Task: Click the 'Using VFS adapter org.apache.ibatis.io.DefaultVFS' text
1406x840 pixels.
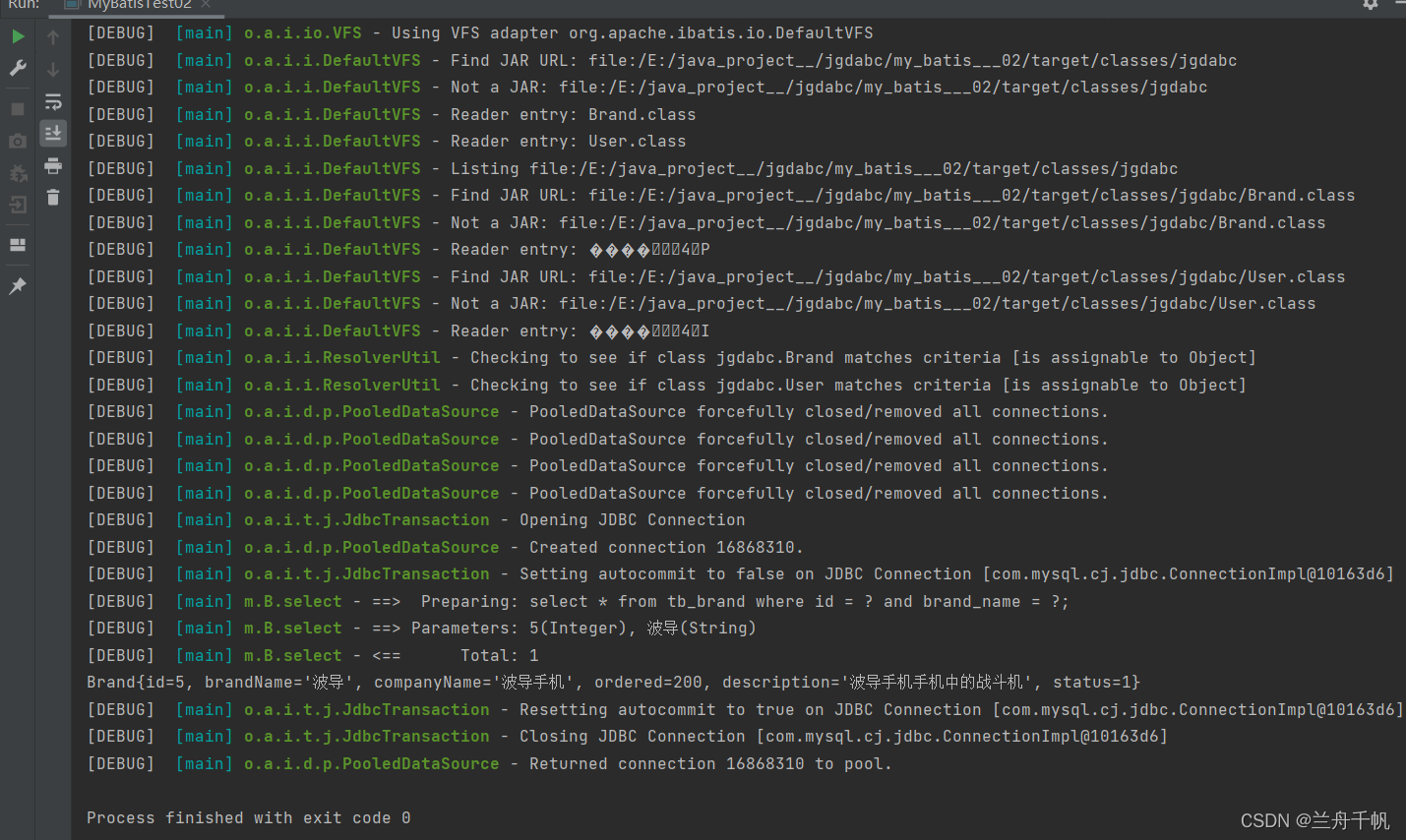Action: 633,33
